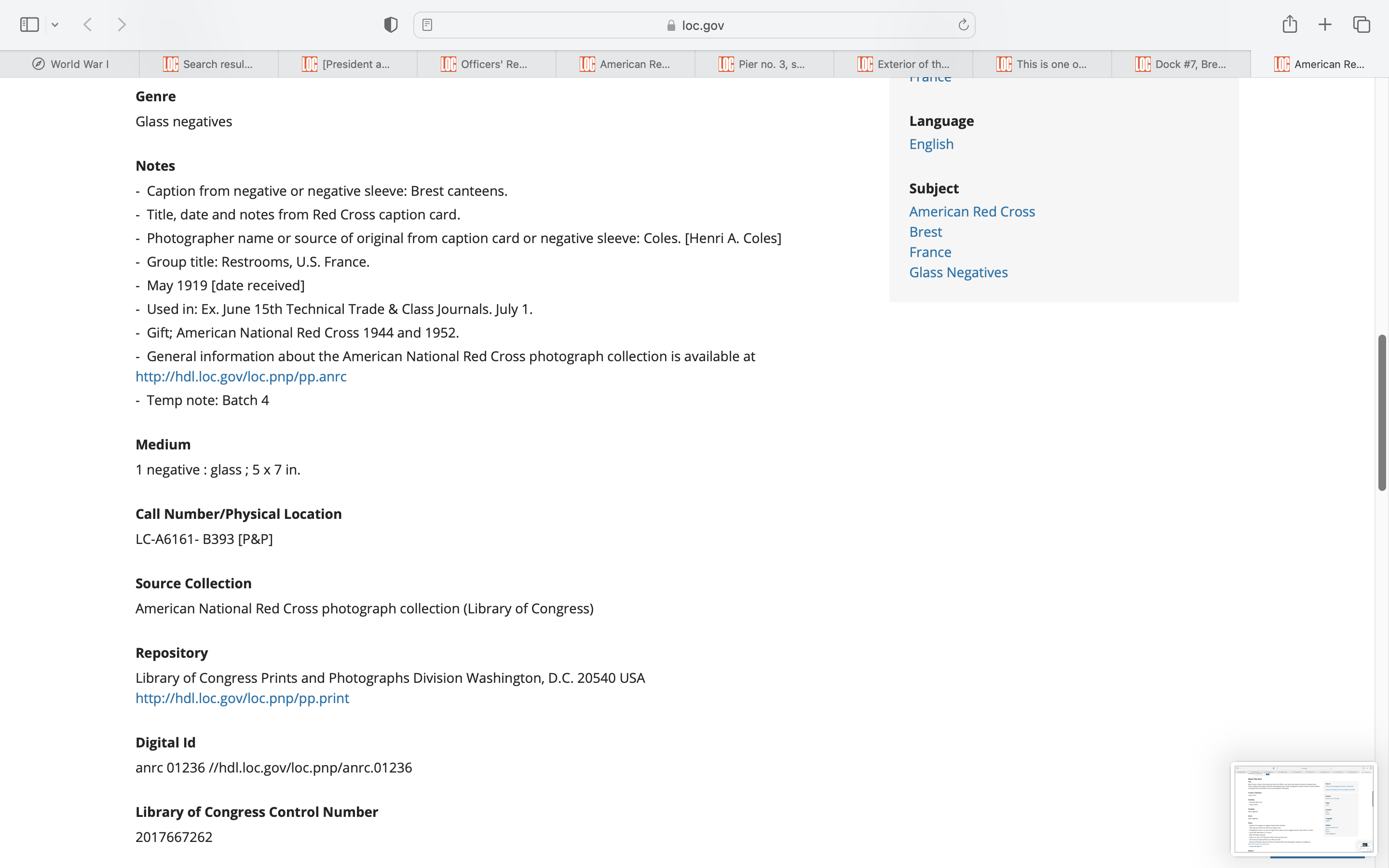Expand the sidebar tab group dropdown arrow
This screenshot has height=868, width=1389.
(55, 25)
